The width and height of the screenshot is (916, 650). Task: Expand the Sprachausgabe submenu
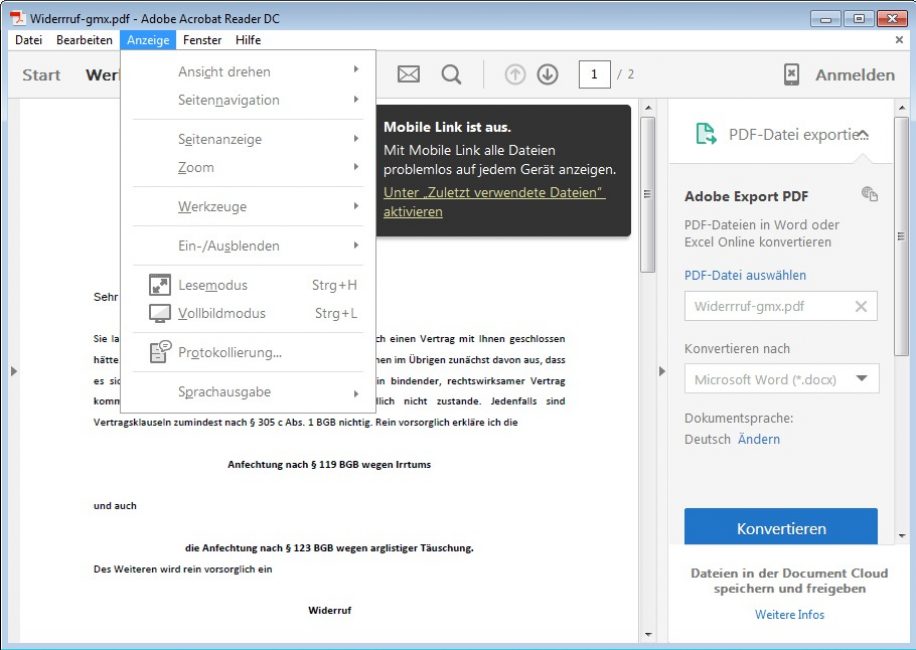(x=248, y=392)
